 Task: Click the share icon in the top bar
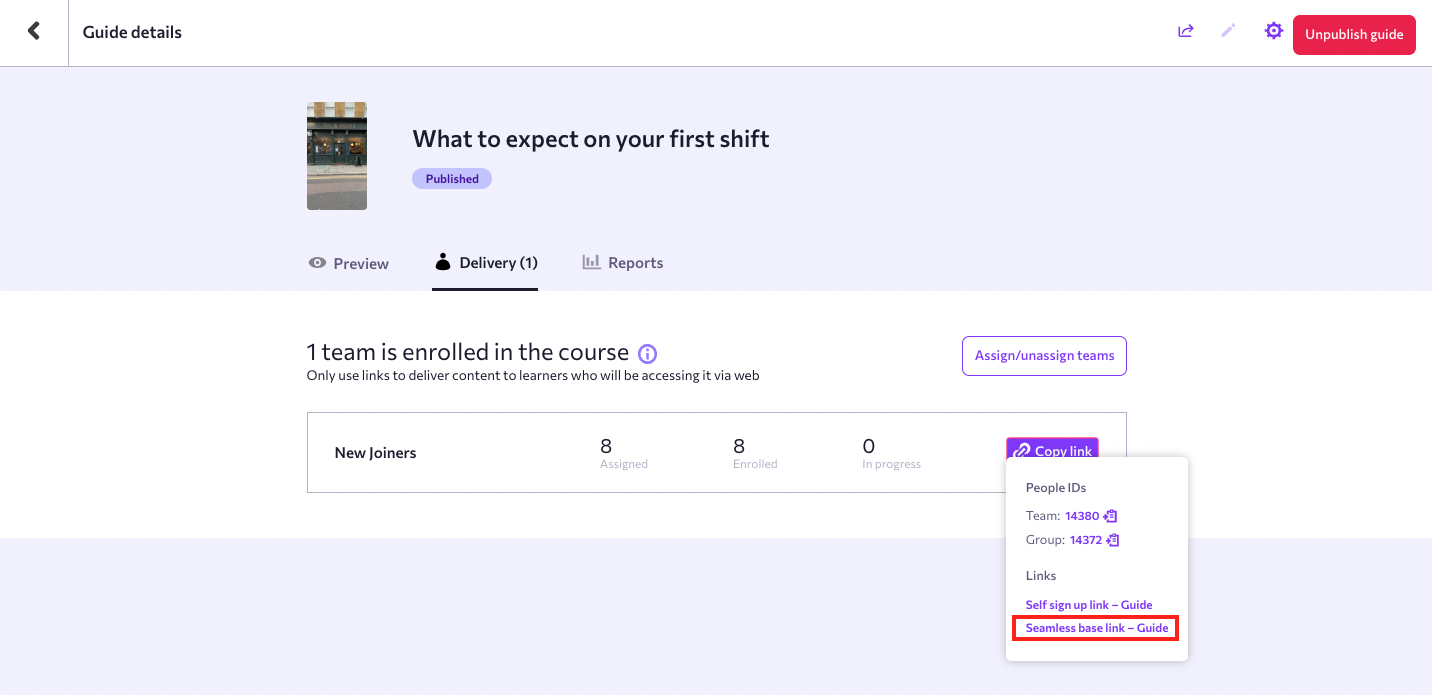click(1185, 31)
